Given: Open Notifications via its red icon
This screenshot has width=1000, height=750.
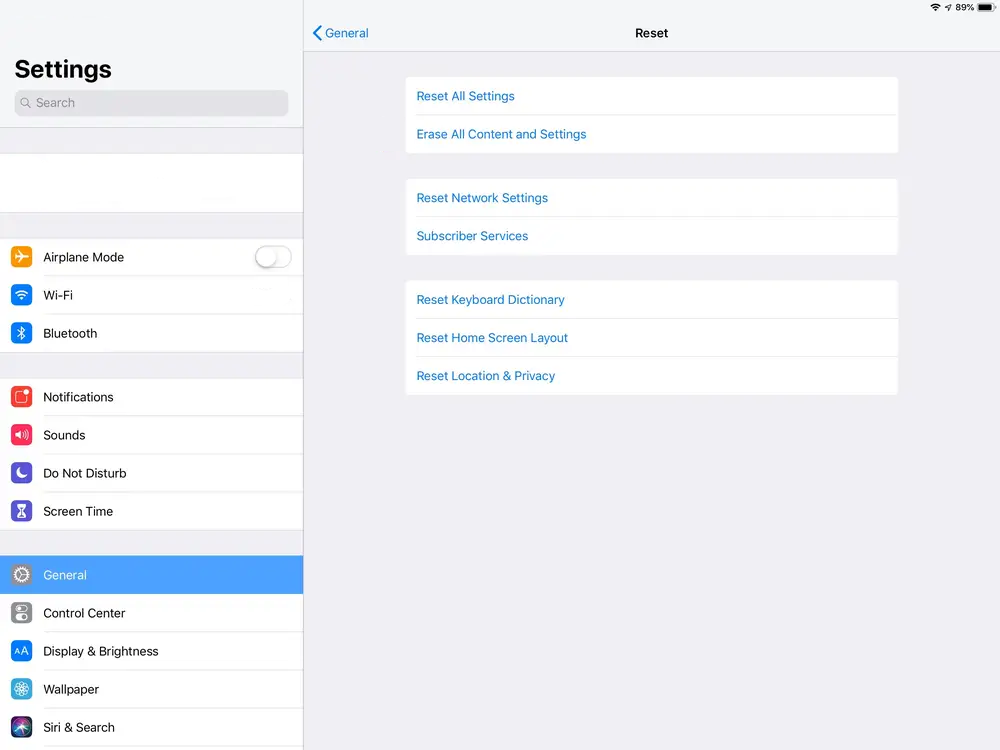Looking at the screenshot, I should (x=21, y=397).
